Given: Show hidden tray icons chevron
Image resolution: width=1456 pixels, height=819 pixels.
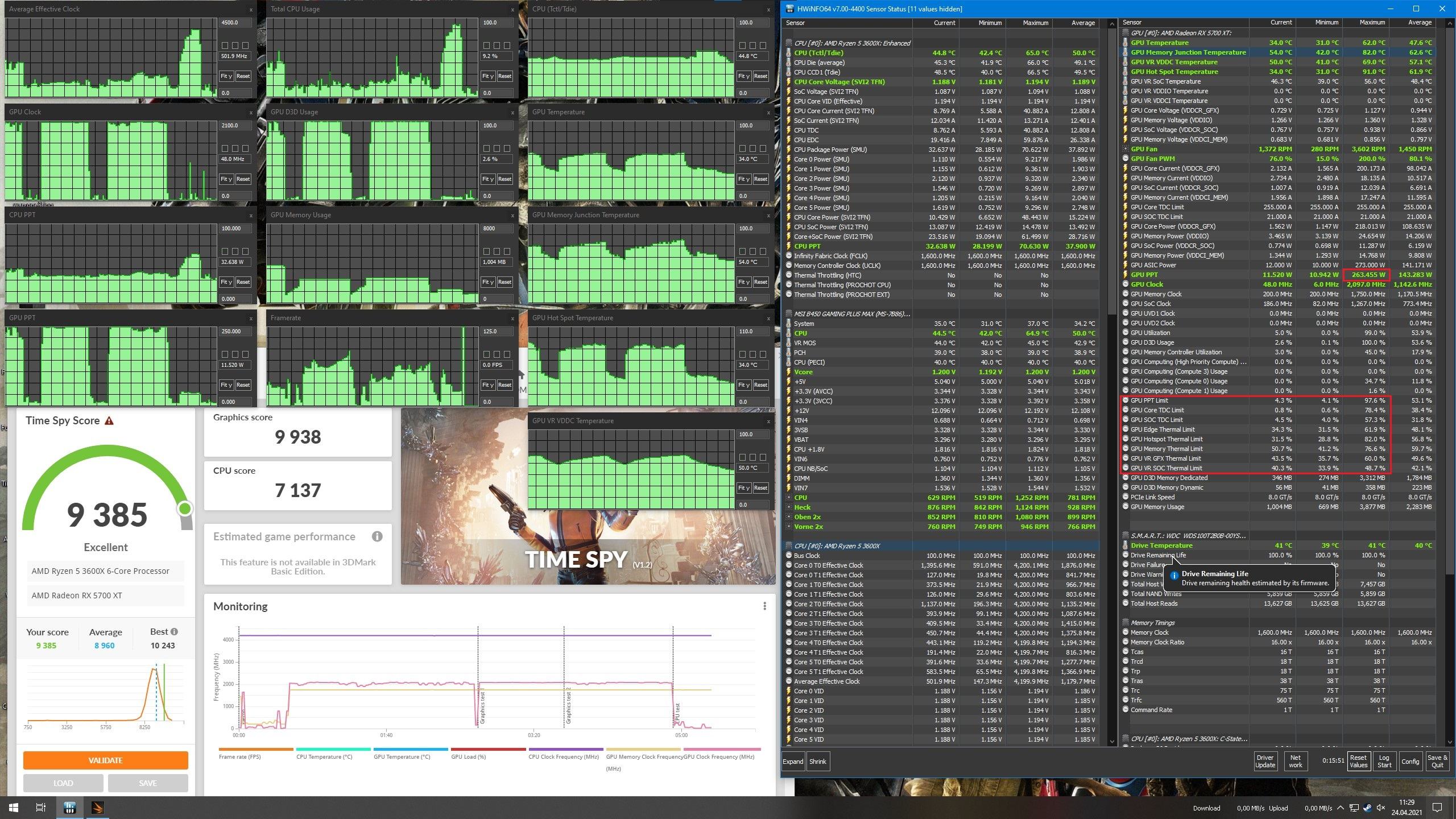Looking at the screenshot, I should click(1341, 808).
